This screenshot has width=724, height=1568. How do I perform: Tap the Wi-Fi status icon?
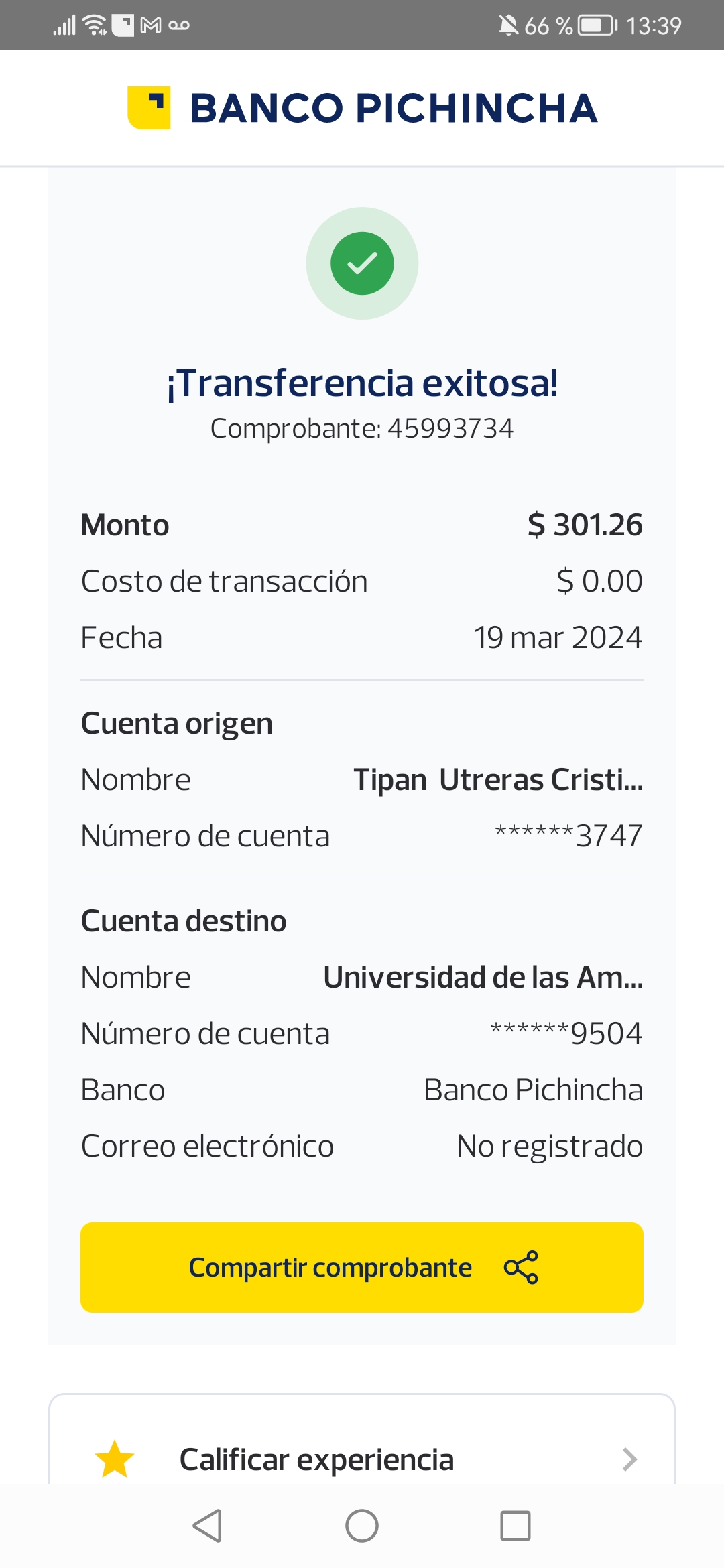coord(95,25)
